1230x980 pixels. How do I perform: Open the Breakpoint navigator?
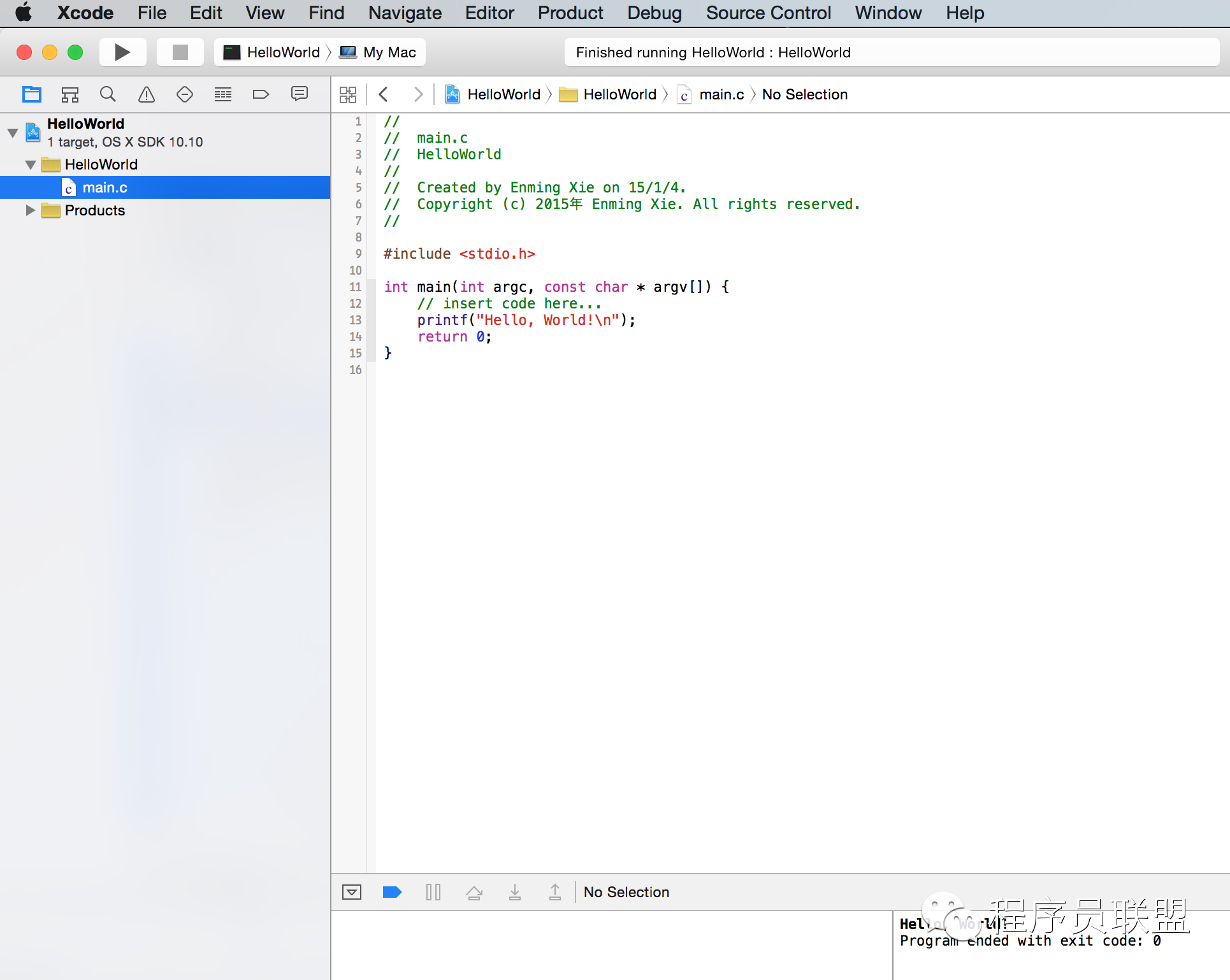pyautogui.click(x=261, y=95)
